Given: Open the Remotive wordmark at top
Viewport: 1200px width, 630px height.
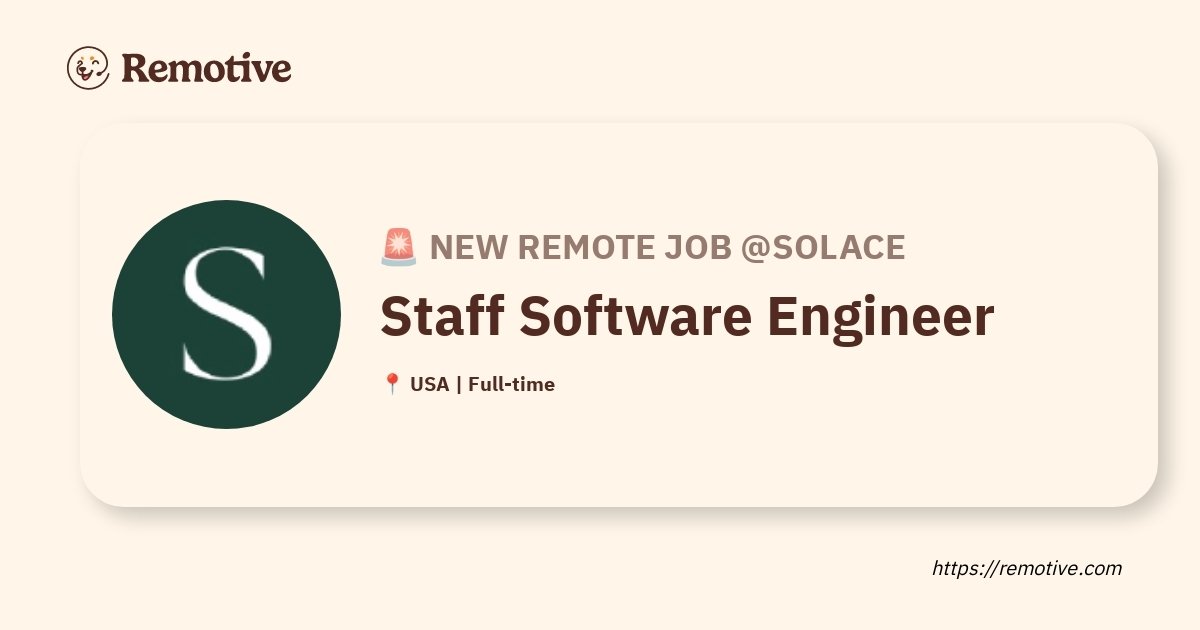Looking at the screenshot, I should 207,68.
